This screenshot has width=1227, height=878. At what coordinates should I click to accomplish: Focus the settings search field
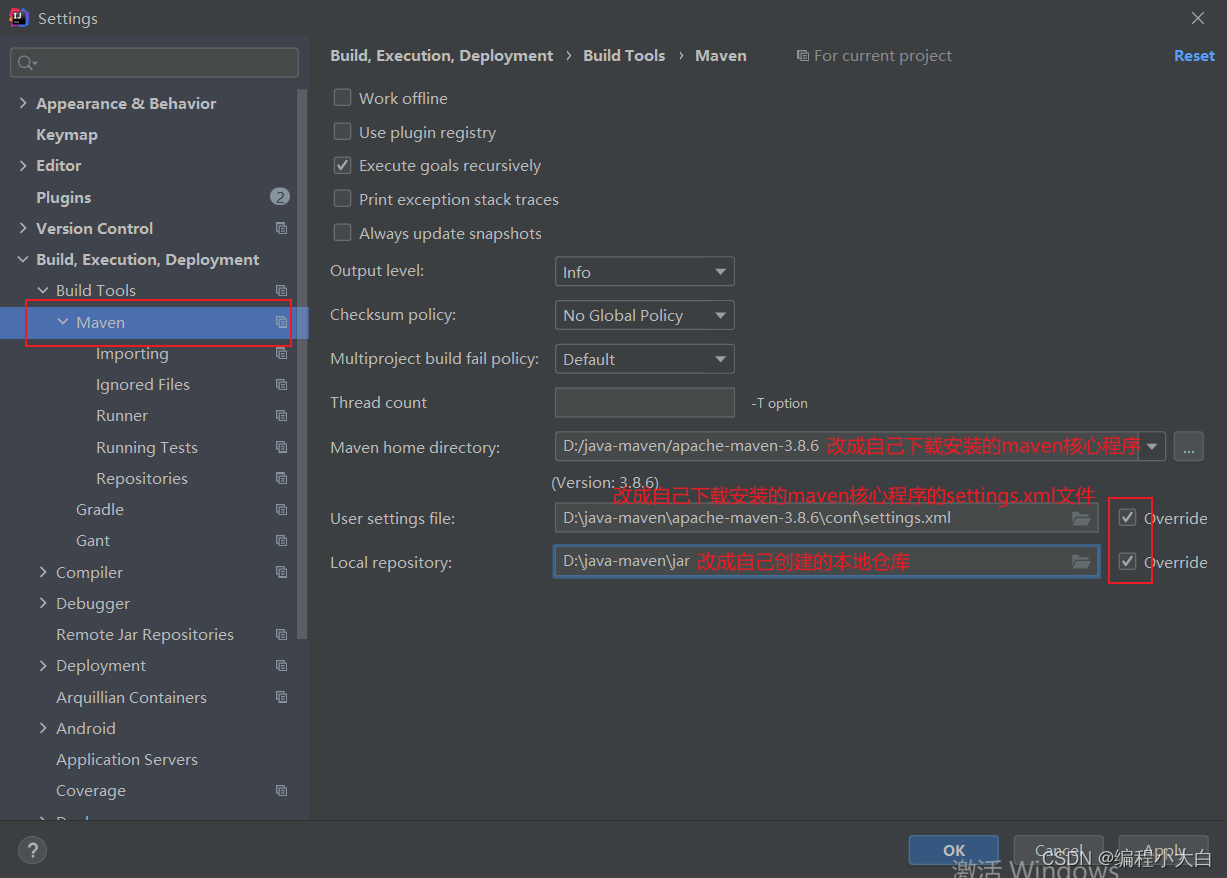pos(154,62)
